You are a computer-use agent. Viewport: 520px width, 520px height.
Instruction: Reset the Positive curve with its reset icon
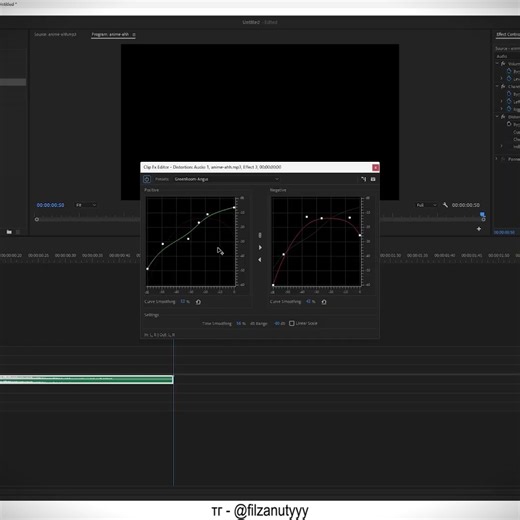click(198, 302)
